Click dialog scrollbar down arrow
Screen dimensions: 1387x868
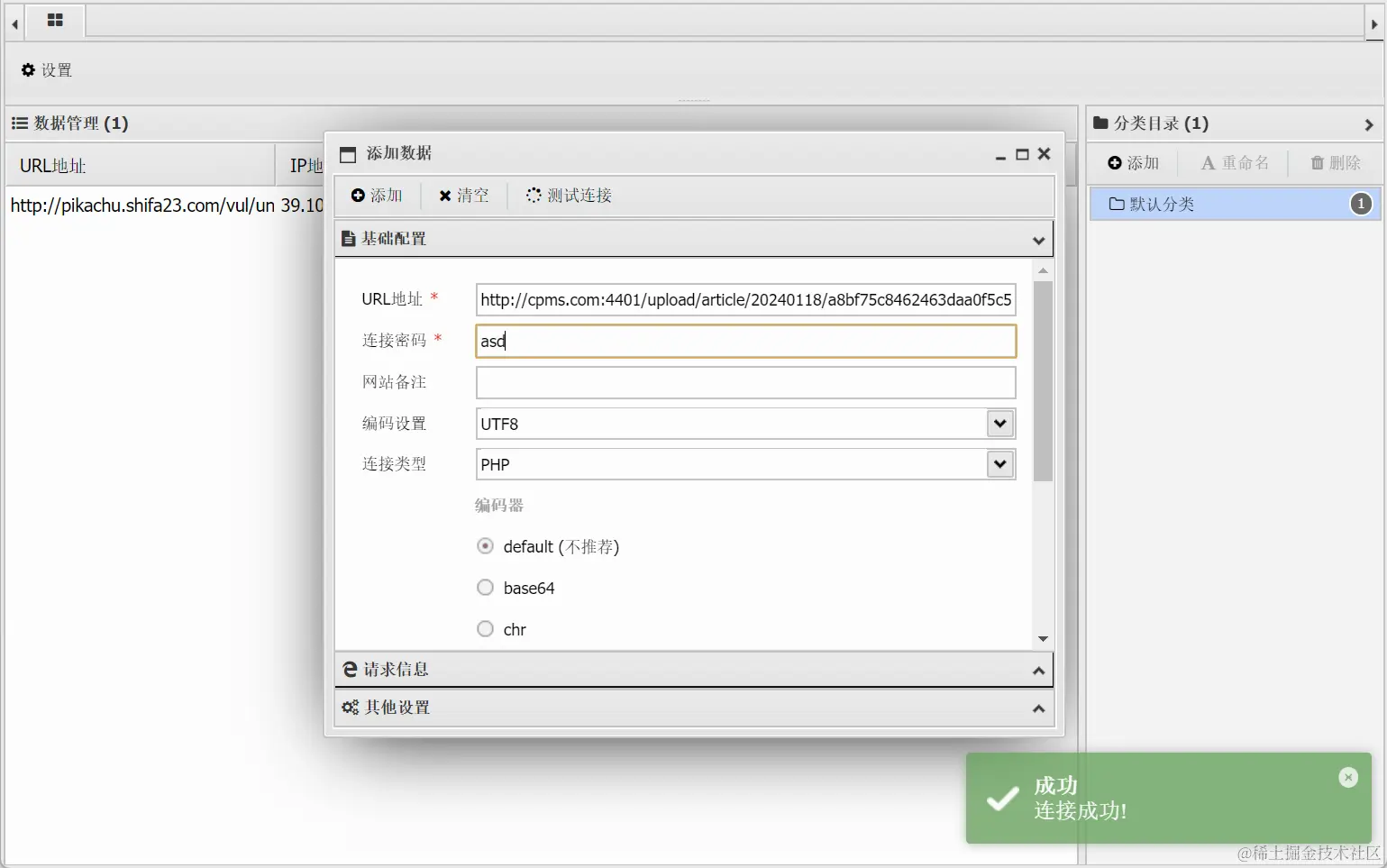pyautogui.click(x=1043, y=639)
